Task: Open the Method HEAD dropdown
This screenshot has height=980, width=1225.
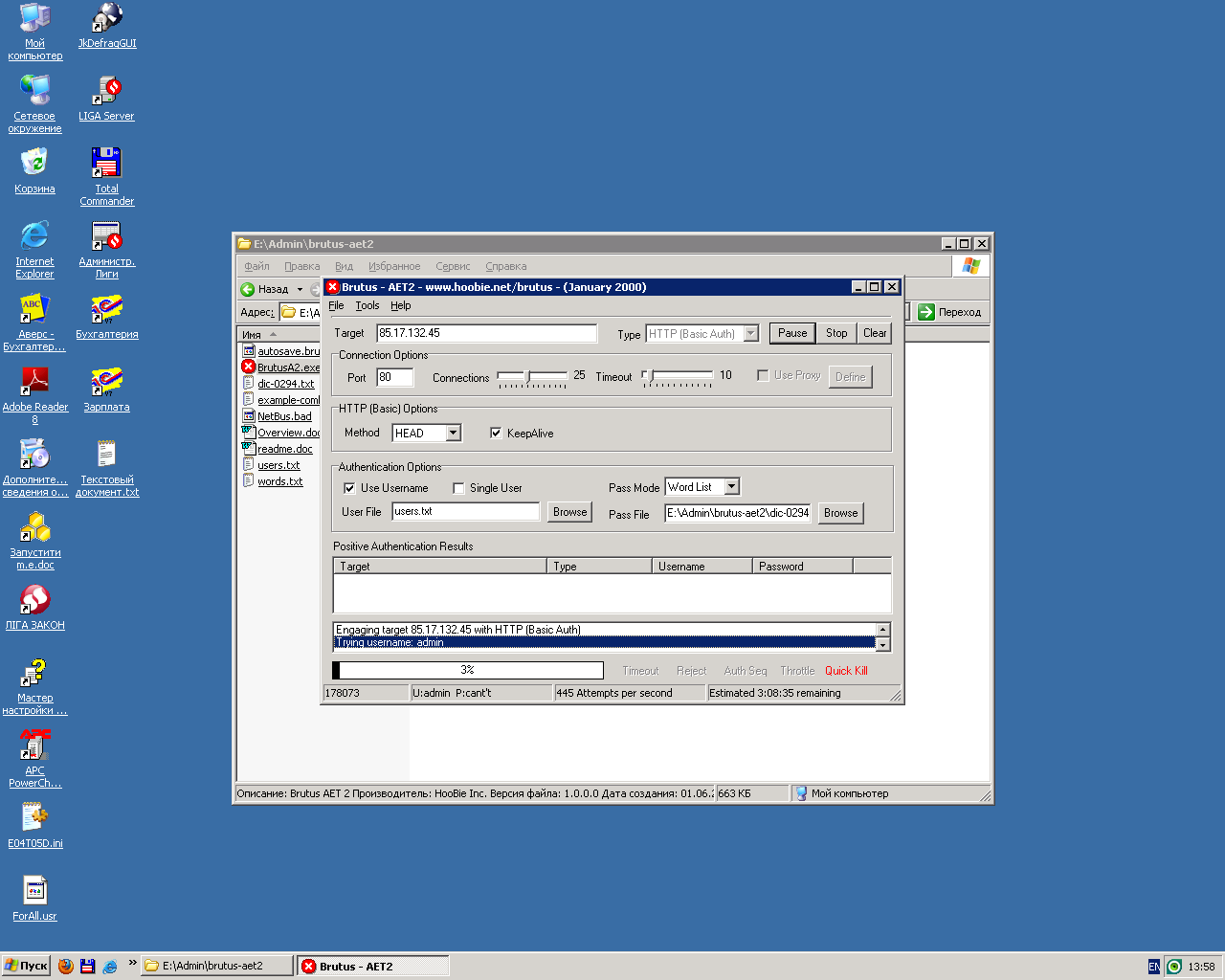Action: [454, 434]
